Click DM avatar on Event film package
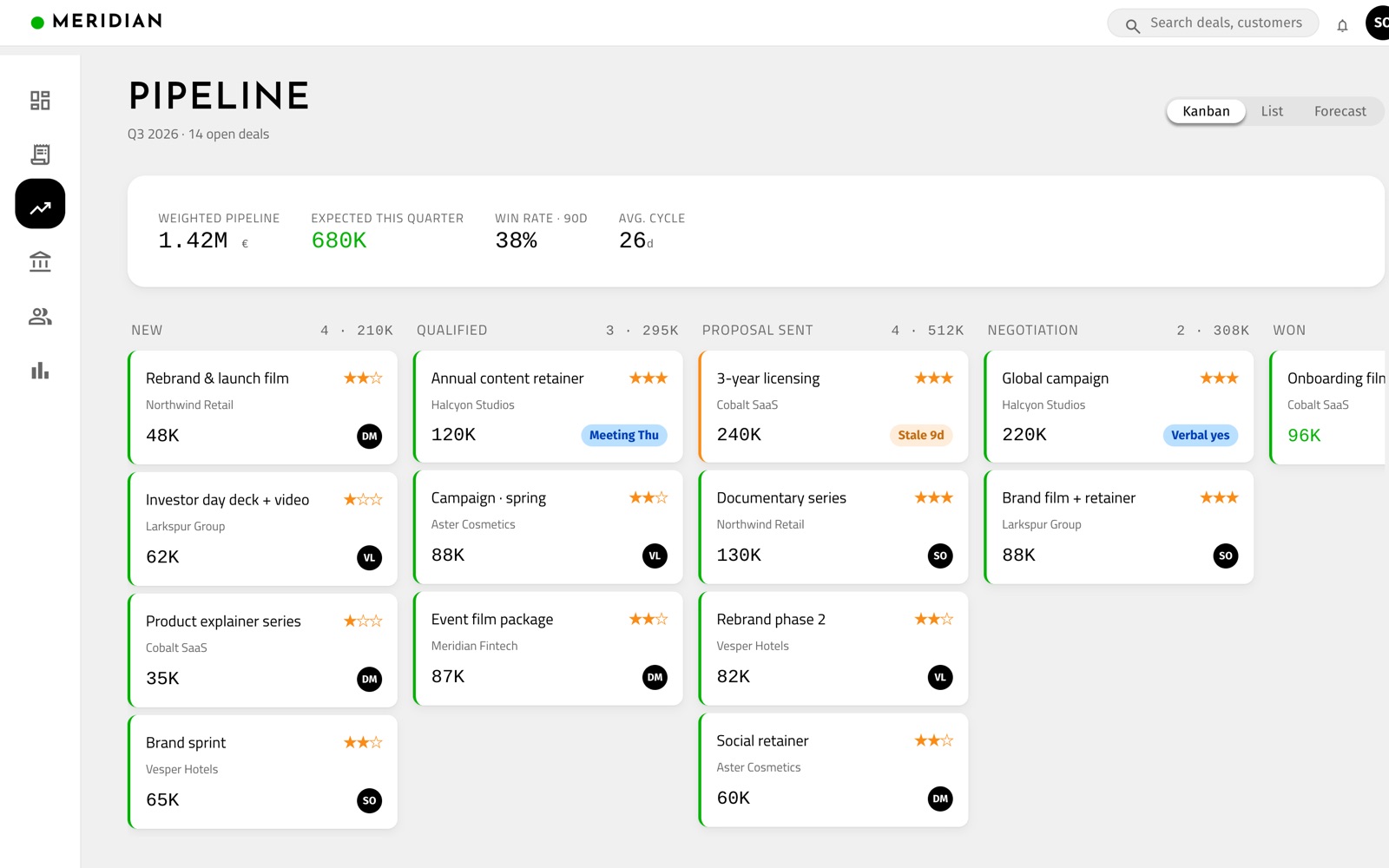 pyautogui.click(x=655, y=677)
